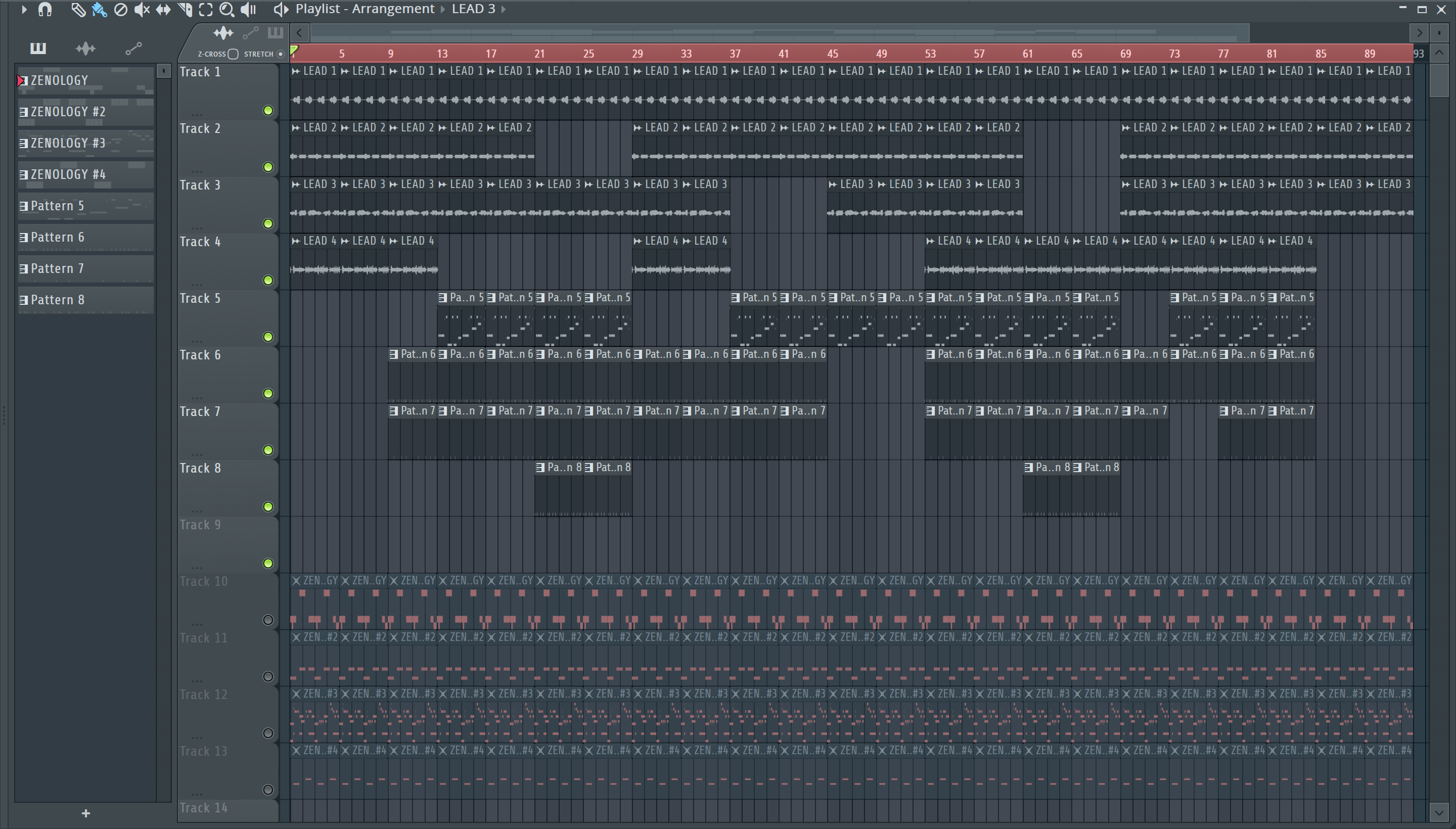The image size is (1456, 829).
Task: Select the Draw pencil tool
Action: [77, 10]
